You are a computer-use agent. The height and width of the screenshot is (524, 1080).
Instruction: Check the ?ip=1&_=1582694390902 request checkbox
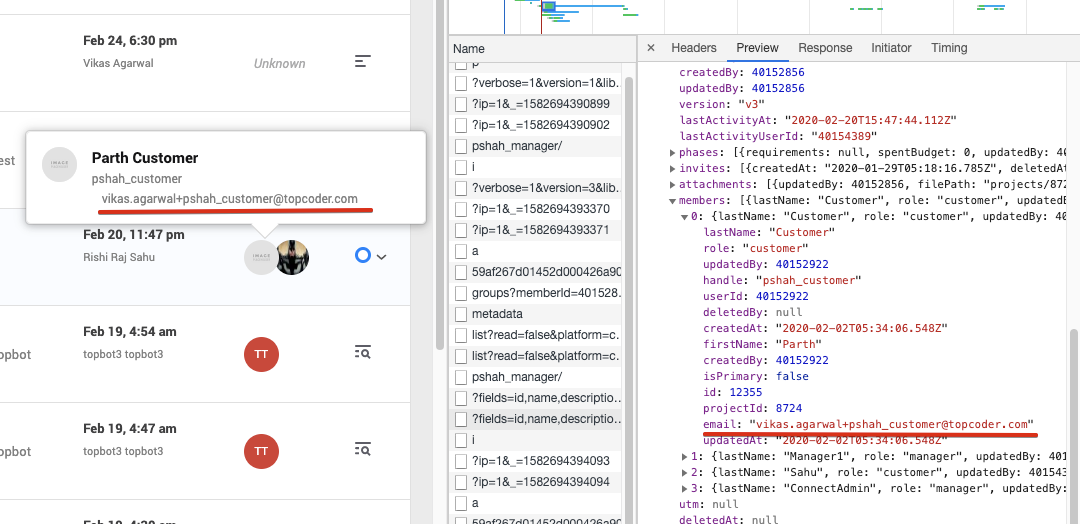[x=461, y=125]
